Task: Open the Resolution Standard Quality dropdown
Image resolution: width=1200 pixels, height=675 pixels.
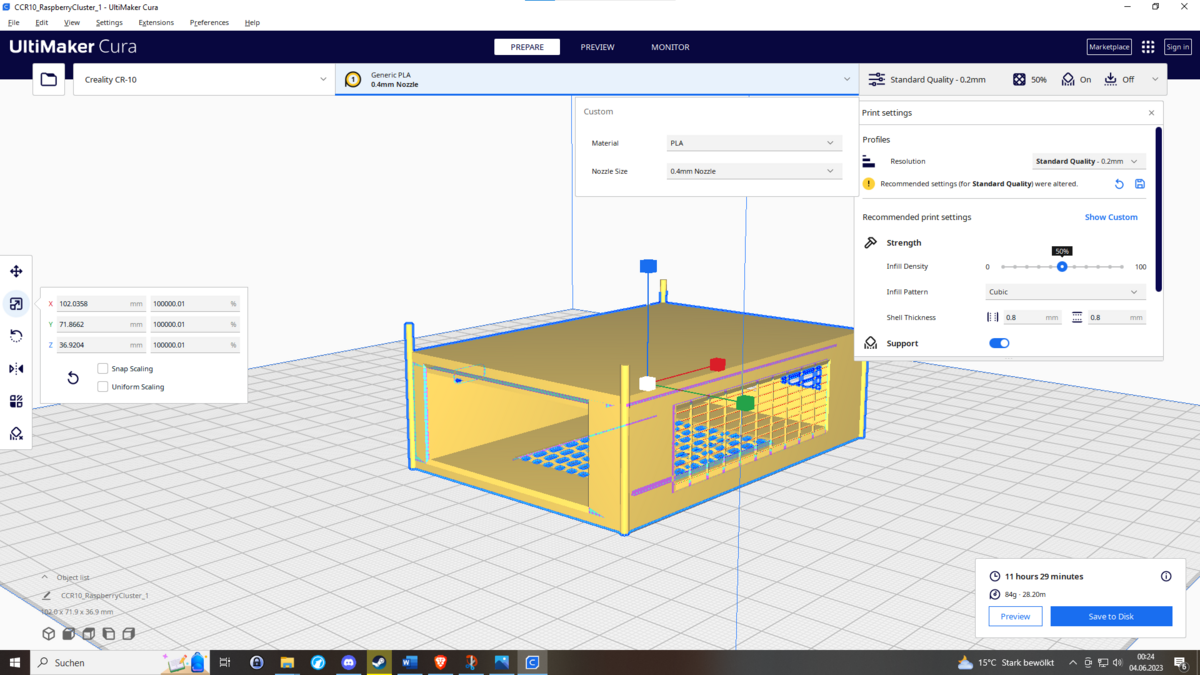Action: tap(1088, 161)
